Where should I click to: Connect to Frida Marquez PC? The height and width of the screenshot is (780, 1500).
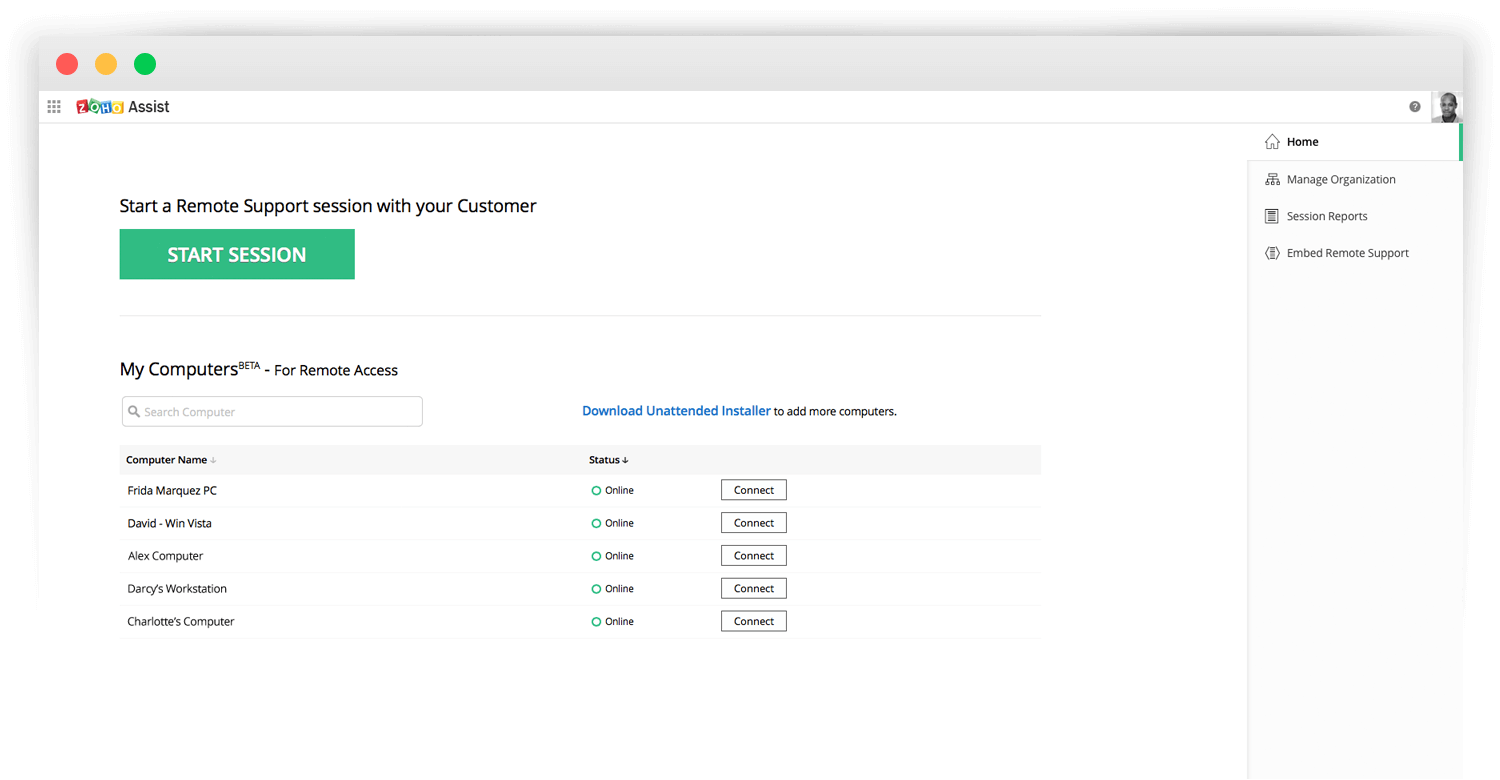[x=753, y=490]
